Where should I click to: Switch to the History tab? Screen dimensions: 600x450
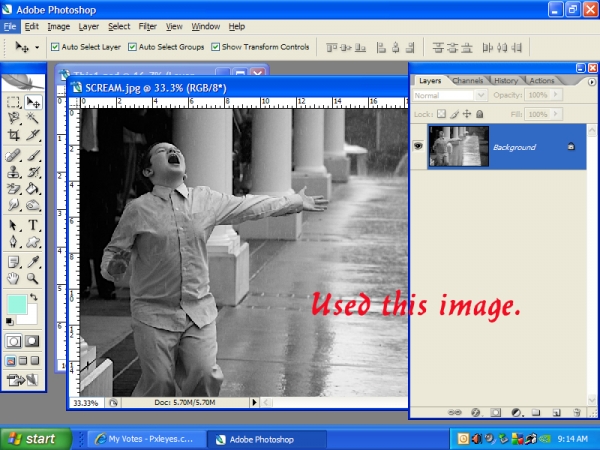point(506,80)
